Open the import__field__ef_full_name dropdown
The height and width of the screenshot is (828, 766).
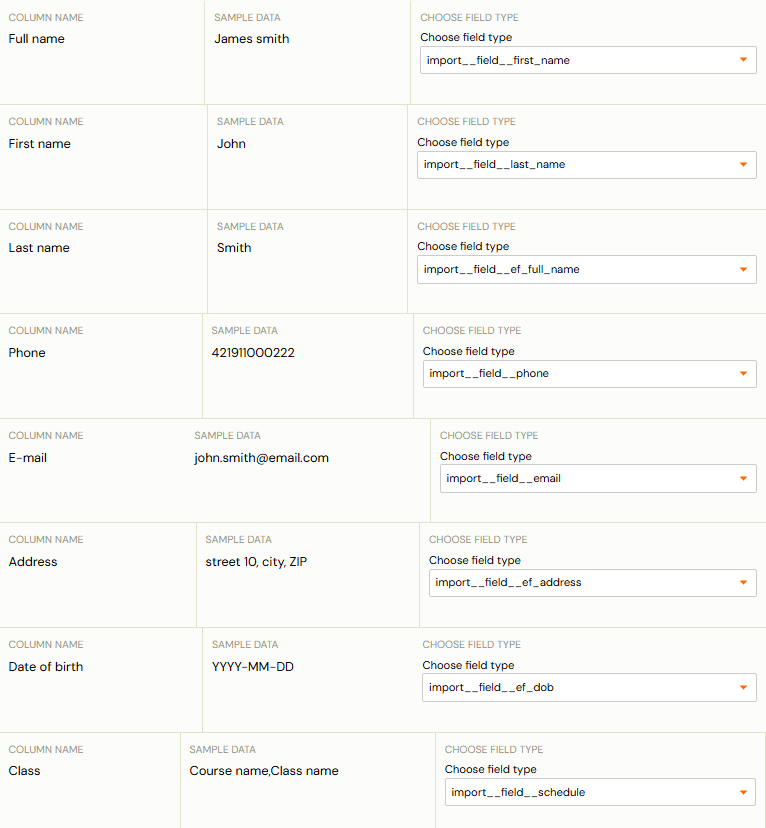[x=587, y=269]
